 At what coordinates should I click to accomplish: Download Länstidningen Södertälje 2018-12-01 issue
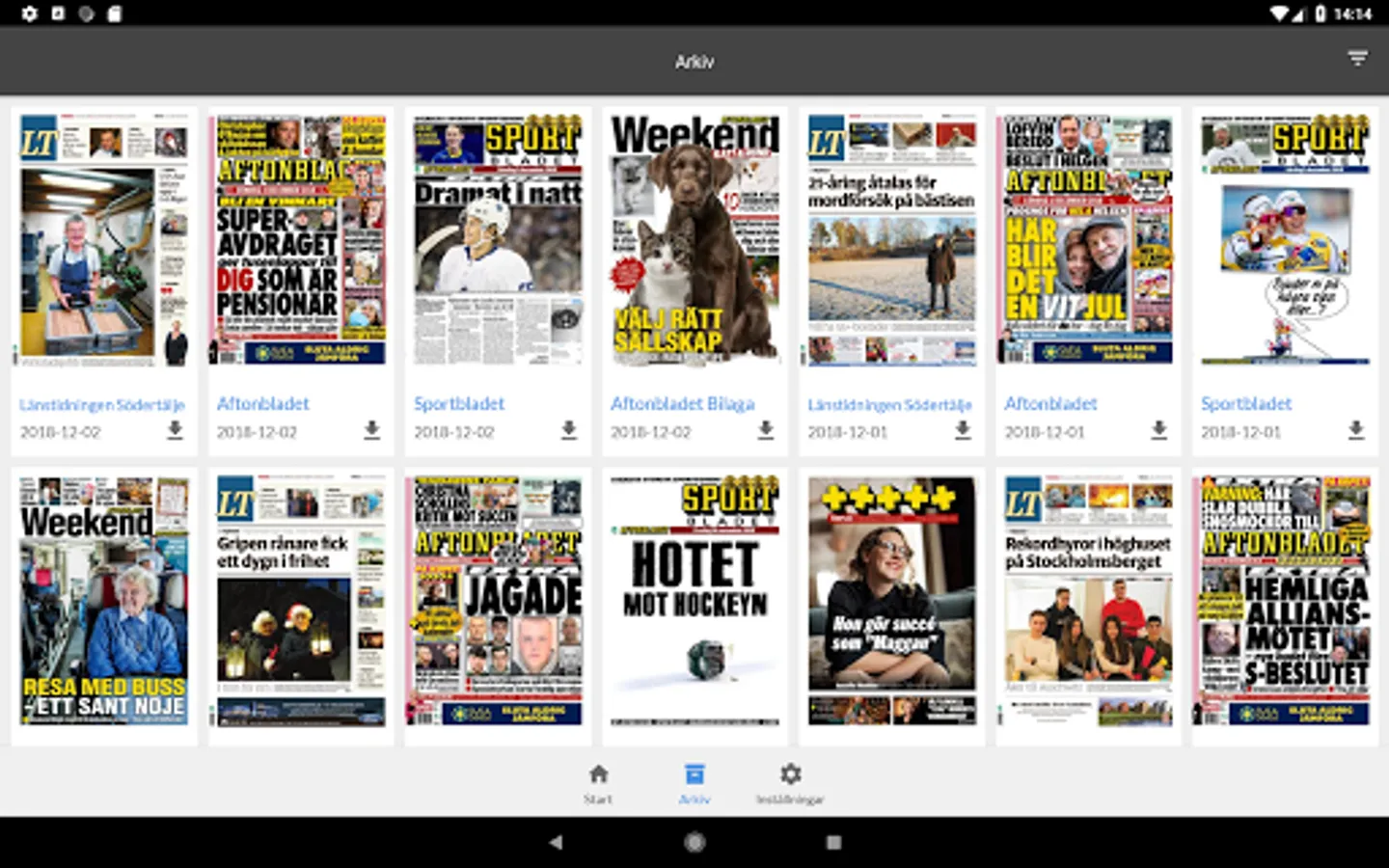963,430
